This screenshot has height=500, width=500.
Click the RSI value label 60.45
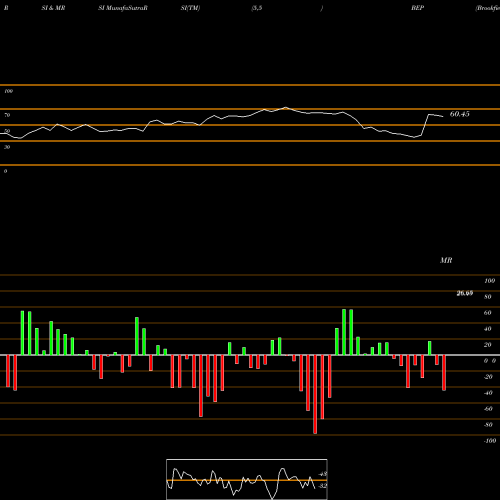[459, 114]
